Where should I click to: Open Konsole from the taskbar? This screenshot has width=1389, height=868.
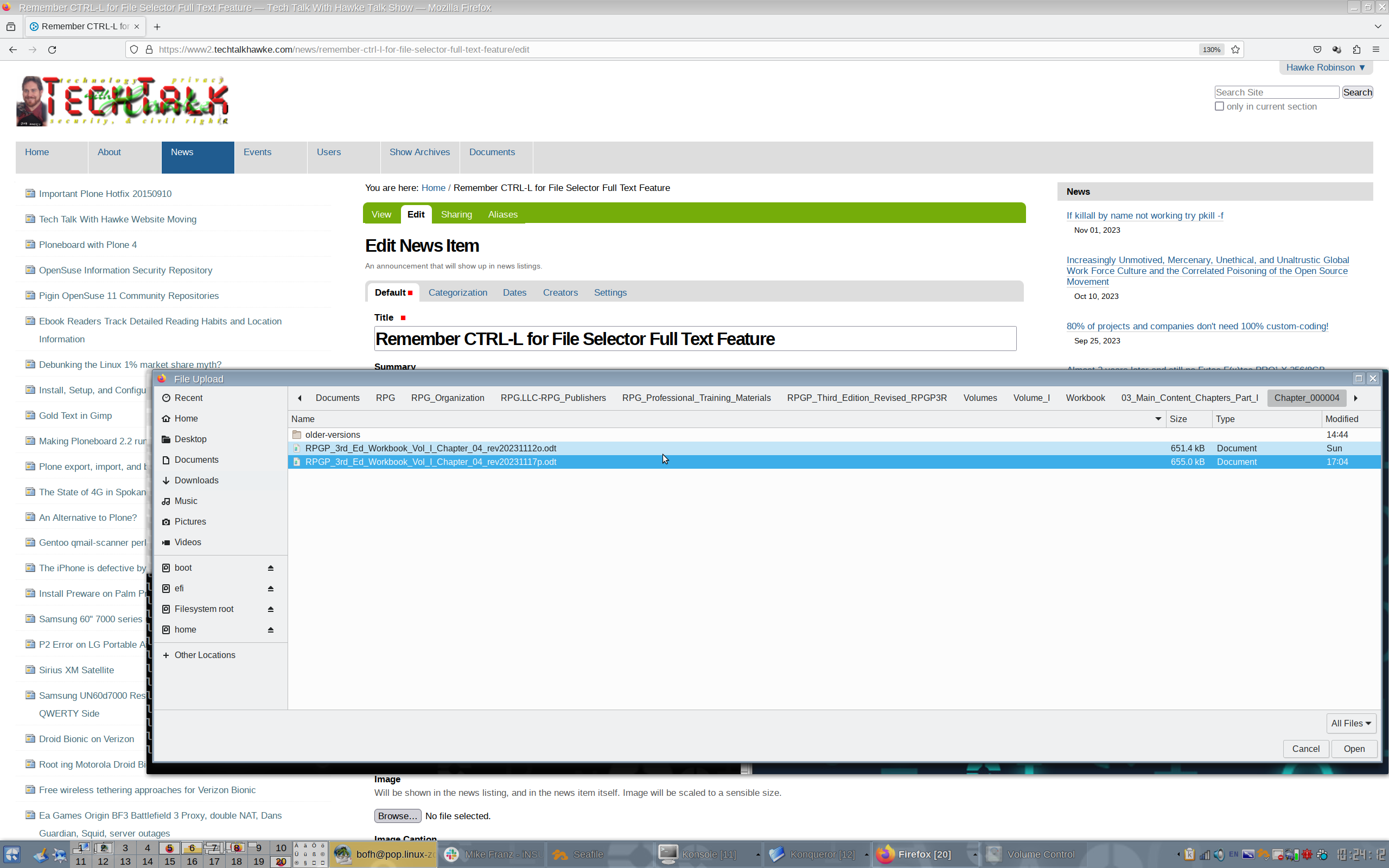pos(708,854)
